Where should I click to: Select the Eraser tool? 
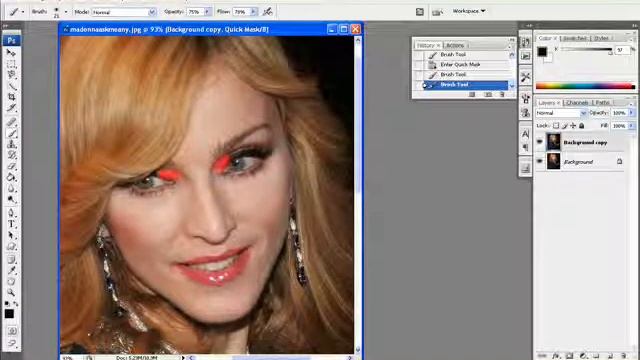pyautogui.click(x=11, y=166)
